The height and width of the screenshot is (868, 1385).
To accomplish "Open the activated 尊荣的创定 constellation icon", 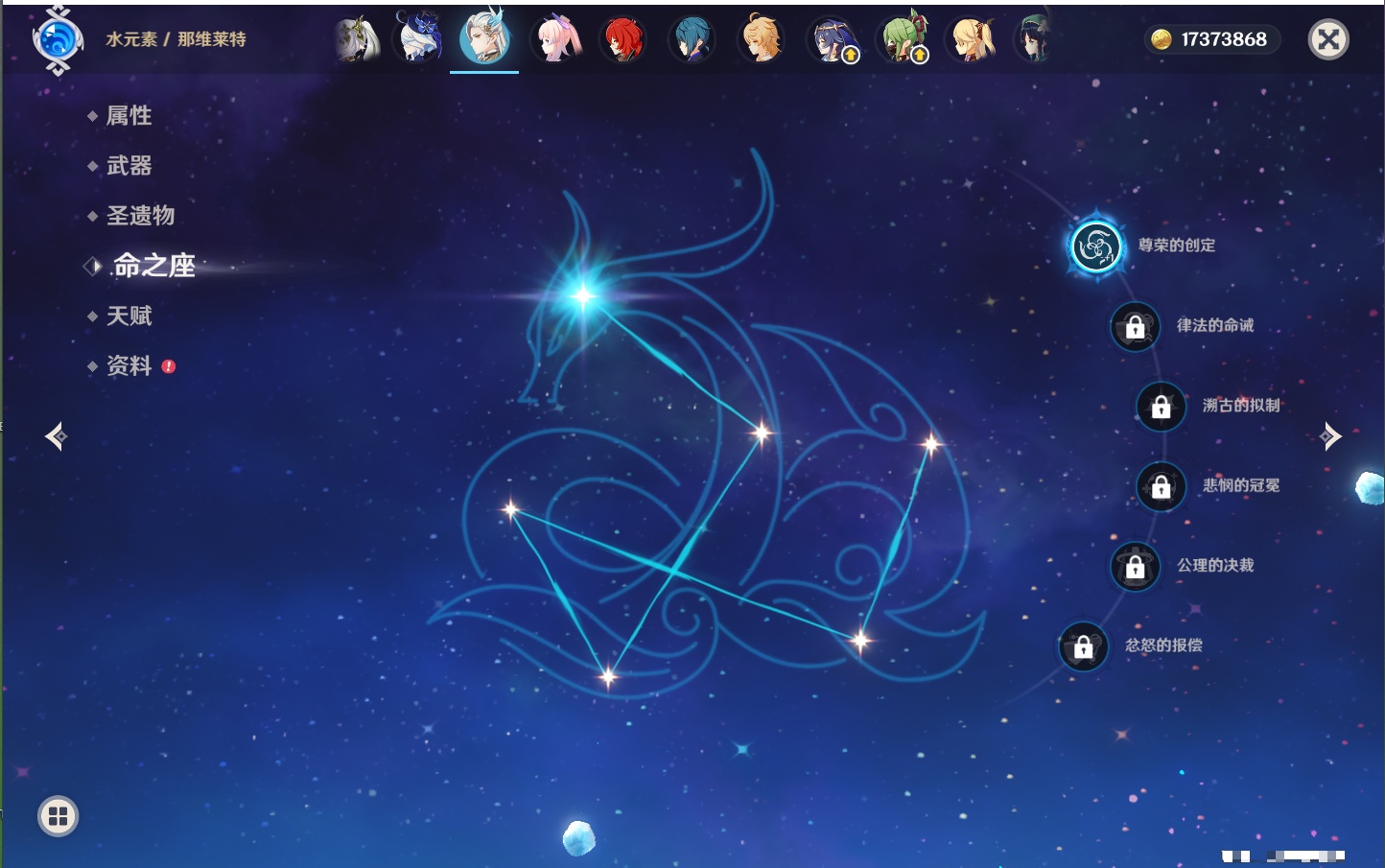I will pyautogui.click(x=1095, y=246).
